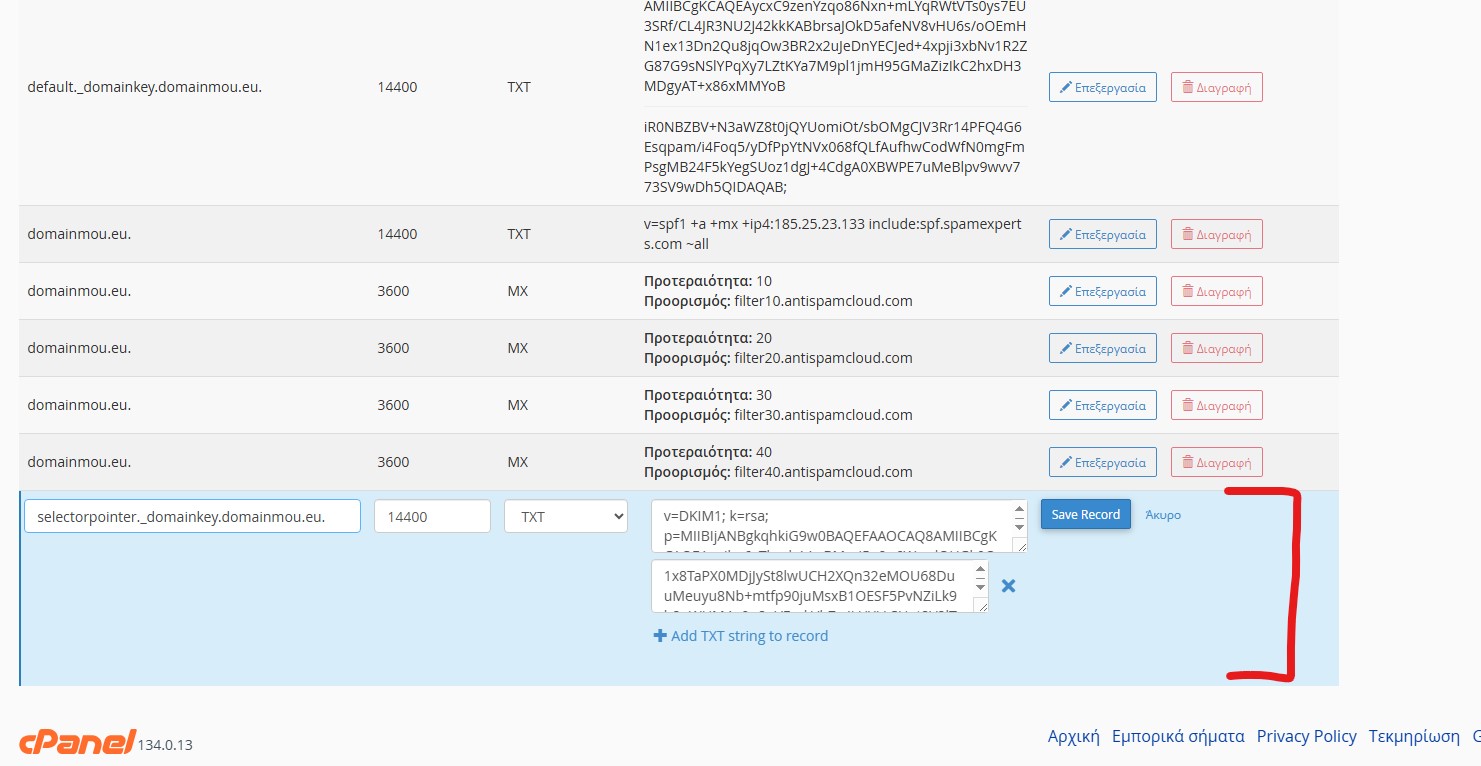The image size is (1481, 766).
Task: Go to Αρχική footer link
Action: (x=1073, y=736)
